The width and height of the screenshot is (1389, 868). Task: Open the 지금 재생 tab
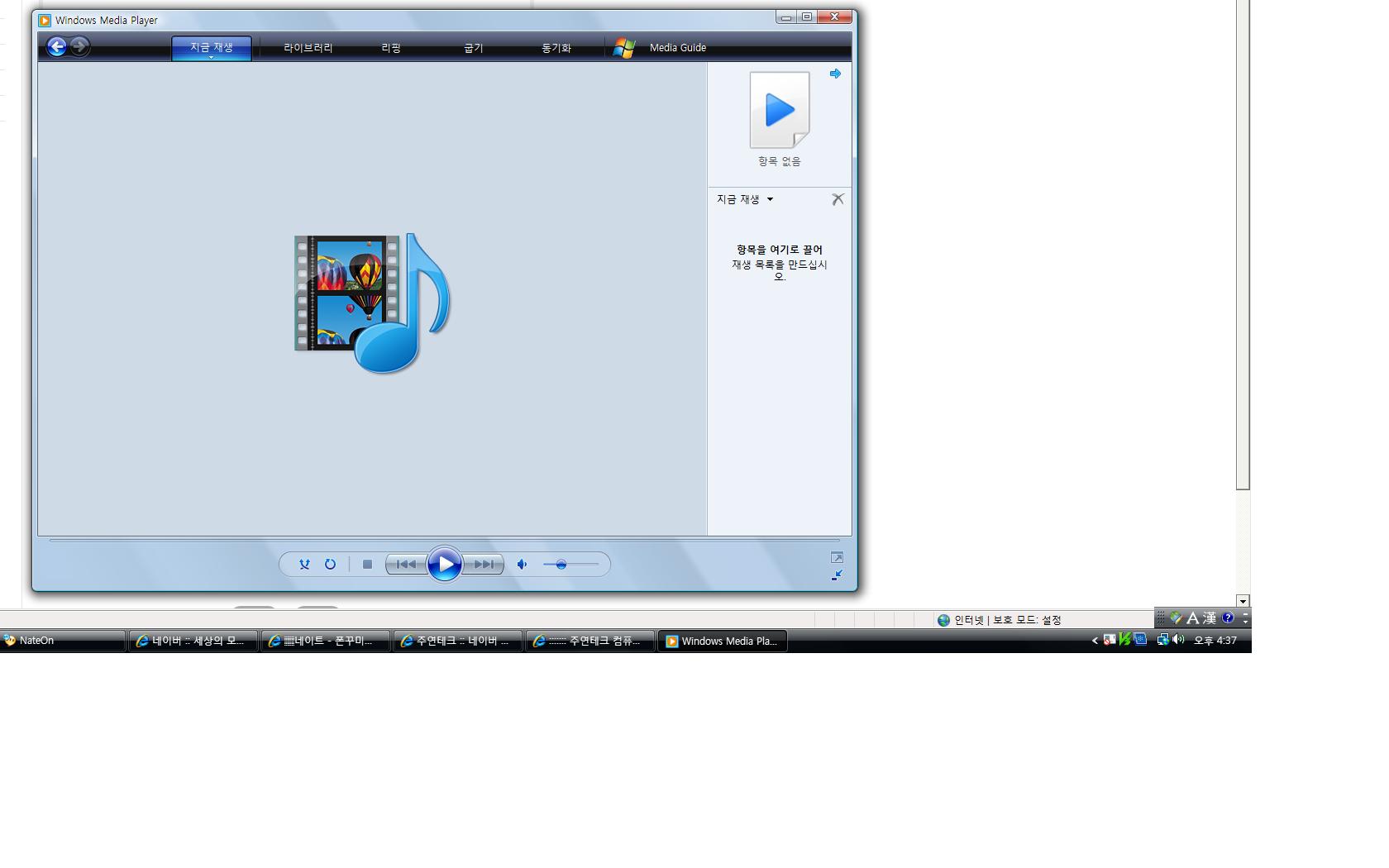click(212, 47)
